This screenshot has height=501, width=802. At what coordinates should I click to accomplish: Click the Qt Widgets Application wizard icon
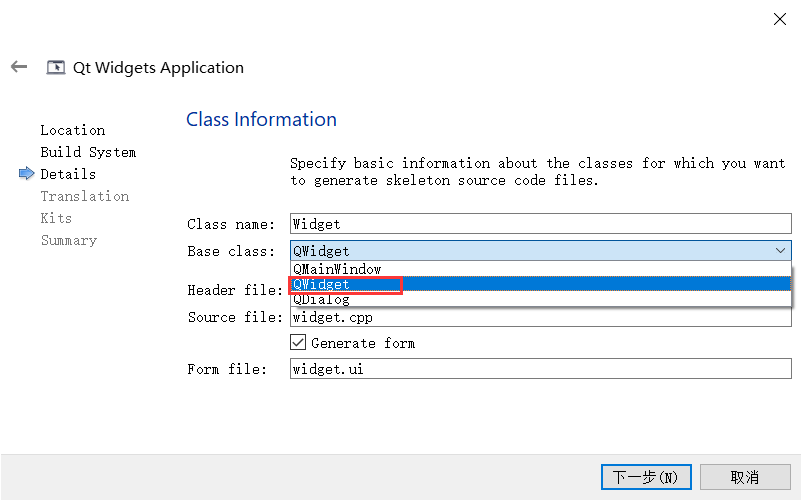pyautogui.click(x=56, y=67)
